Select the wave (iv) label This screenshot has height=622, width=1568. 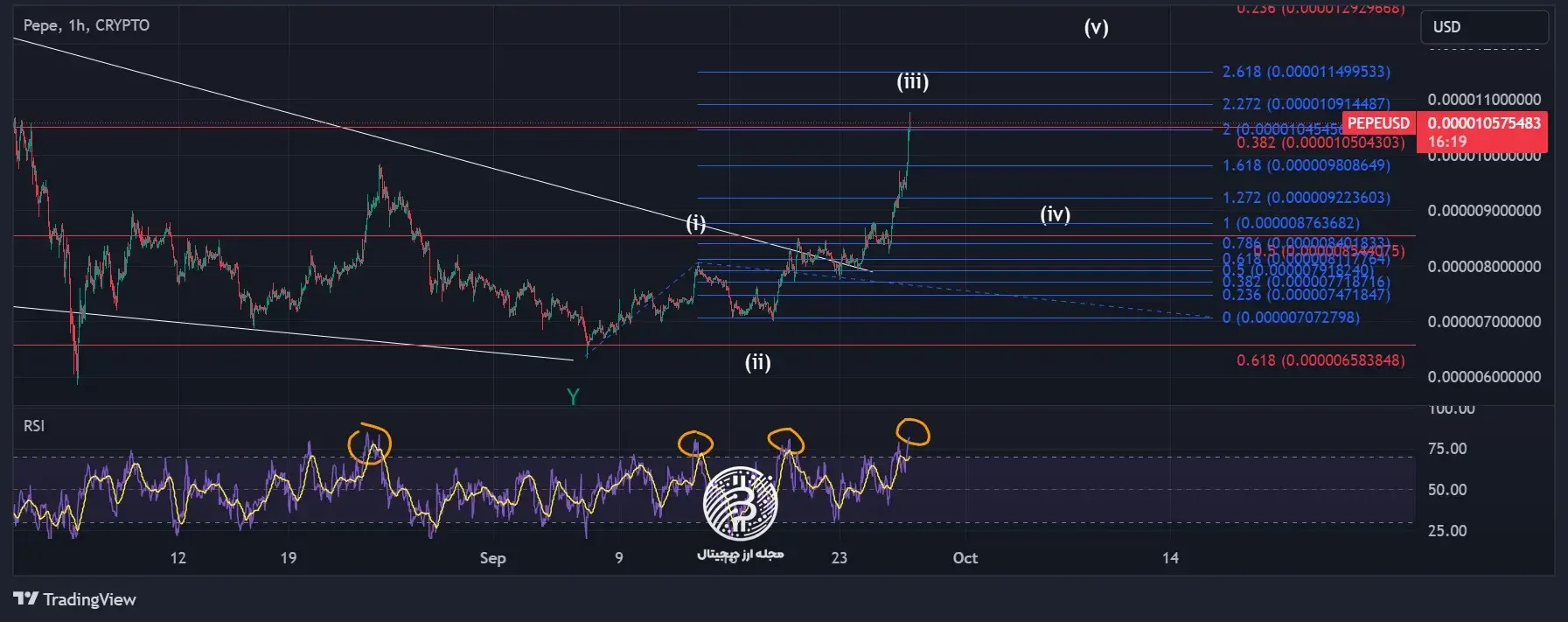1055,214
